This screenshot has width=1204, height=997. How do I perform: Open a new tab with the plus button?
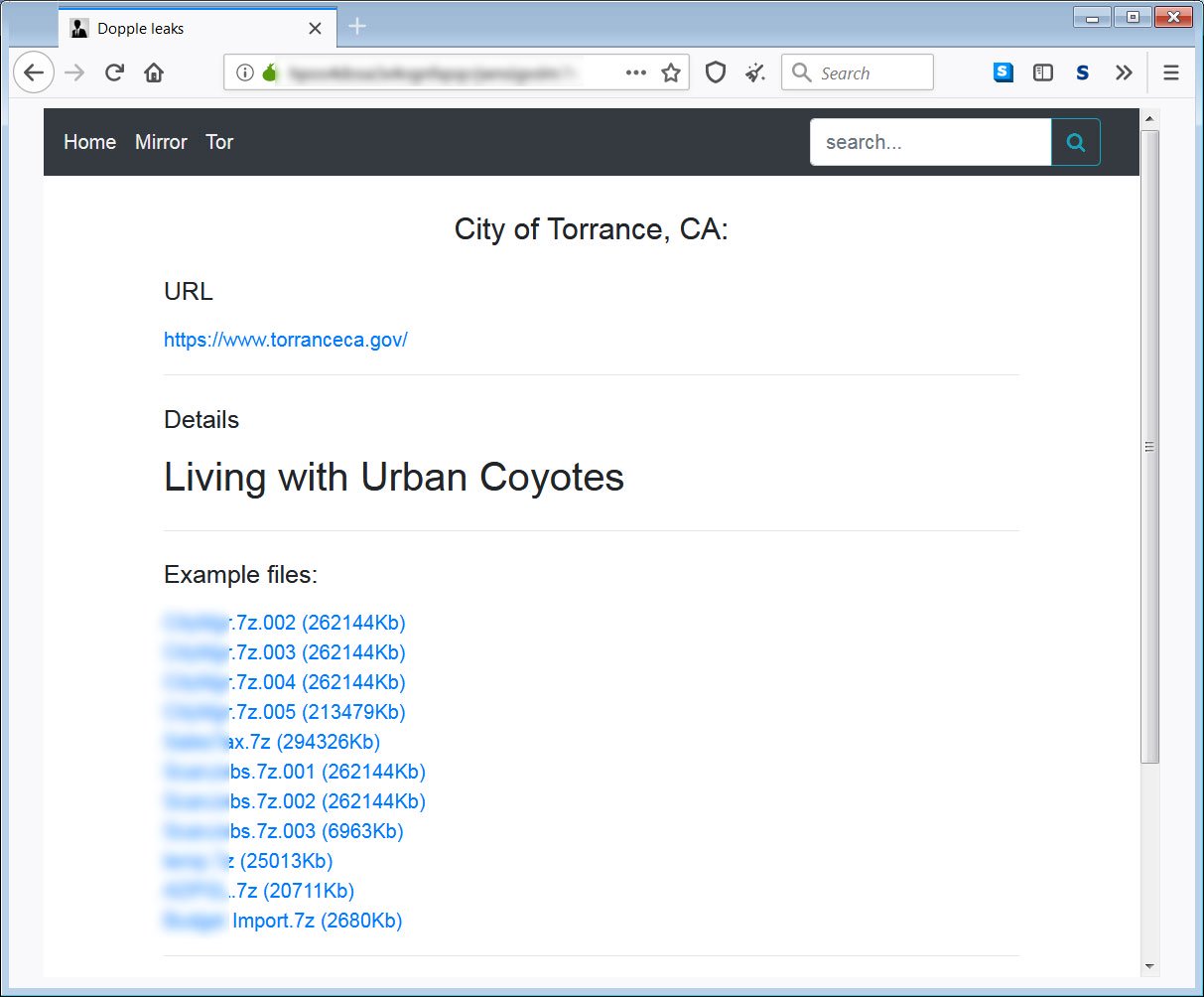(357, 27)
